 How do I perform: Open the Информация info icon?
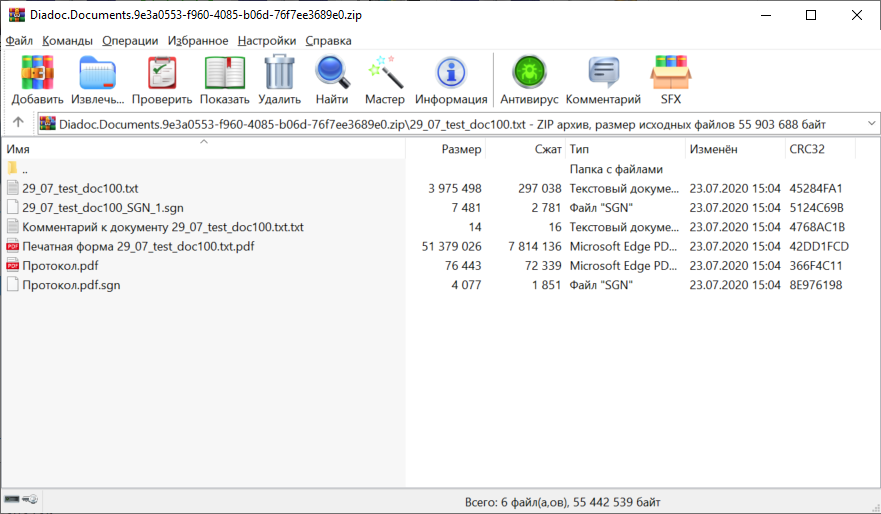[451, 72]
